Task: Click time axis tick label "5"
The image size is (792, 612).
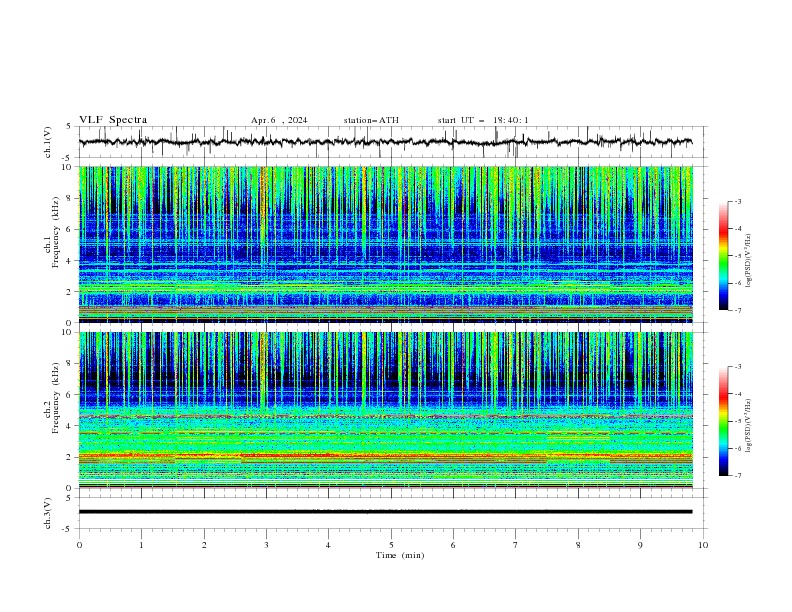Action: tap(391, 545)
